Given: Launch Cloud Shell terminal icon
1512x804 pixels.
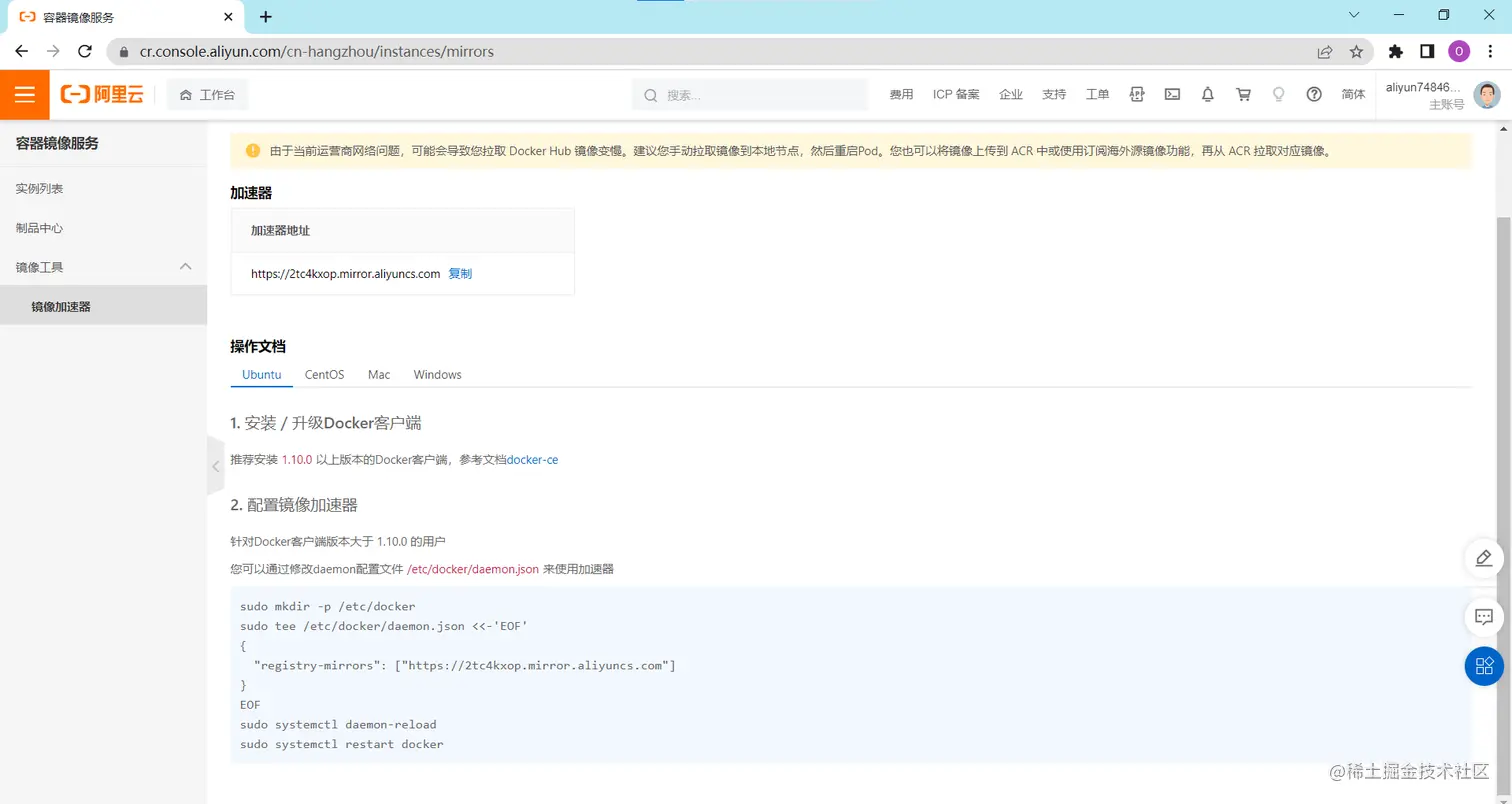Looking at the screenshot, I should coord(1172,94).
